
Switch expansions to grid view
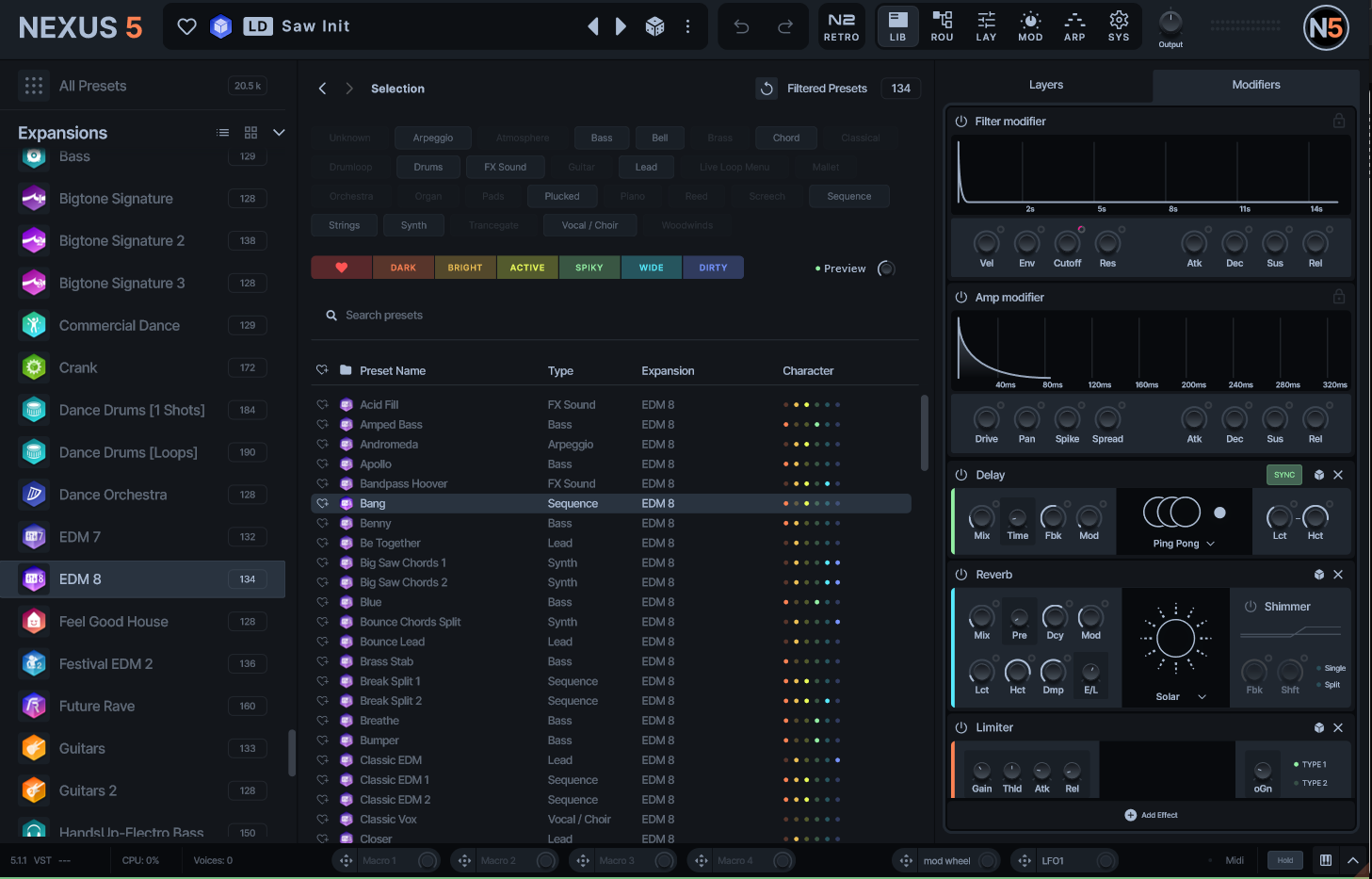250,133
